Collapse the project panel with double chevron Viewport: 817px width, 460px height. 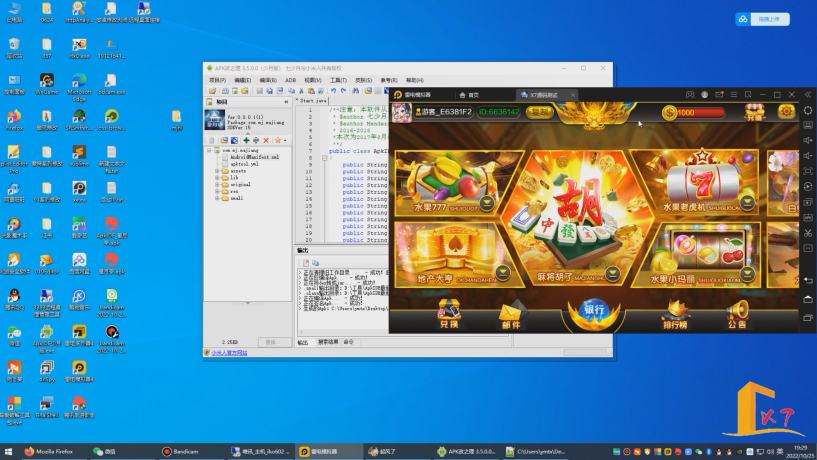pyautogui.click(x=286, y=102)
